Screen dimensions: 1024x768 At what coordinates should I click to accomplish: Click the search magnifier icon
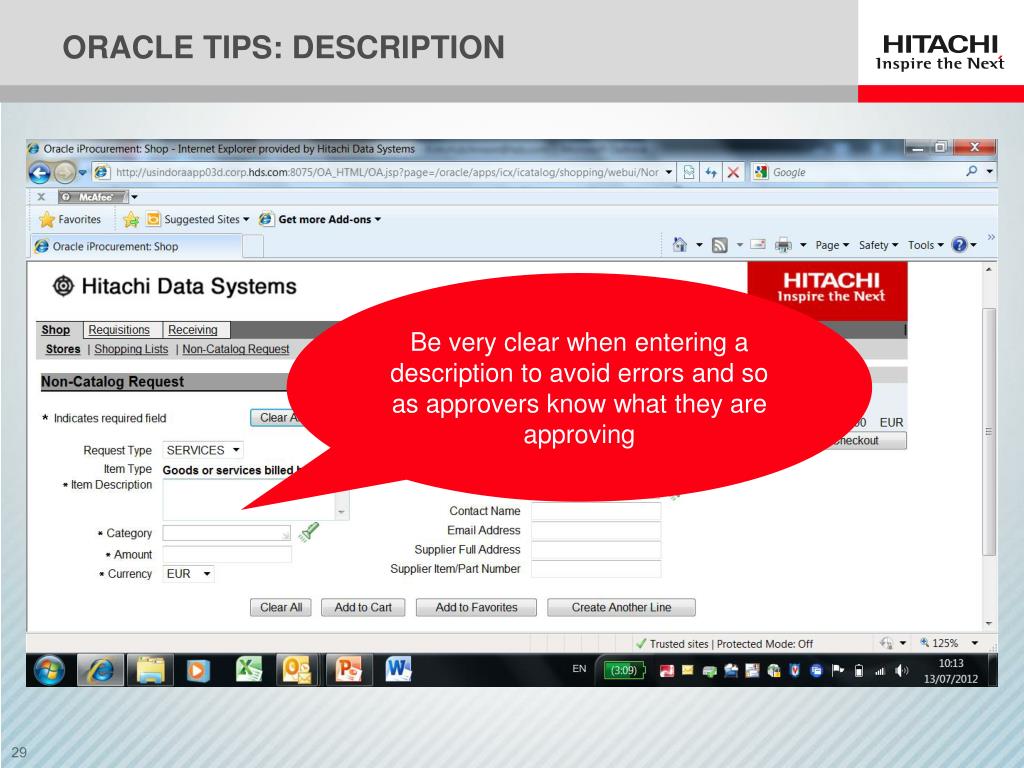[x=972, y=171]
